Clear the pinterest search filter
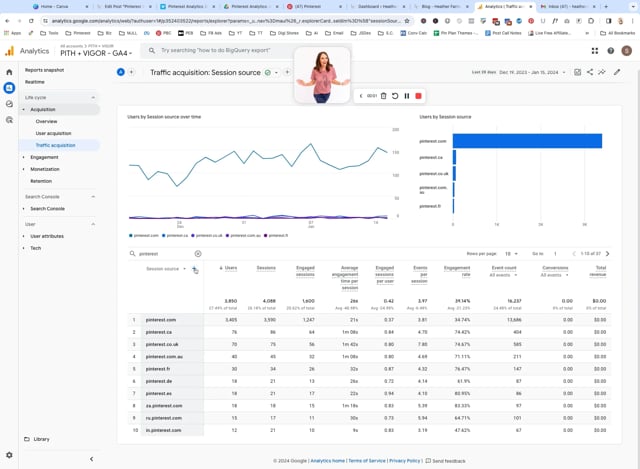The image size is (640, 469). click(x=198, y=254)
